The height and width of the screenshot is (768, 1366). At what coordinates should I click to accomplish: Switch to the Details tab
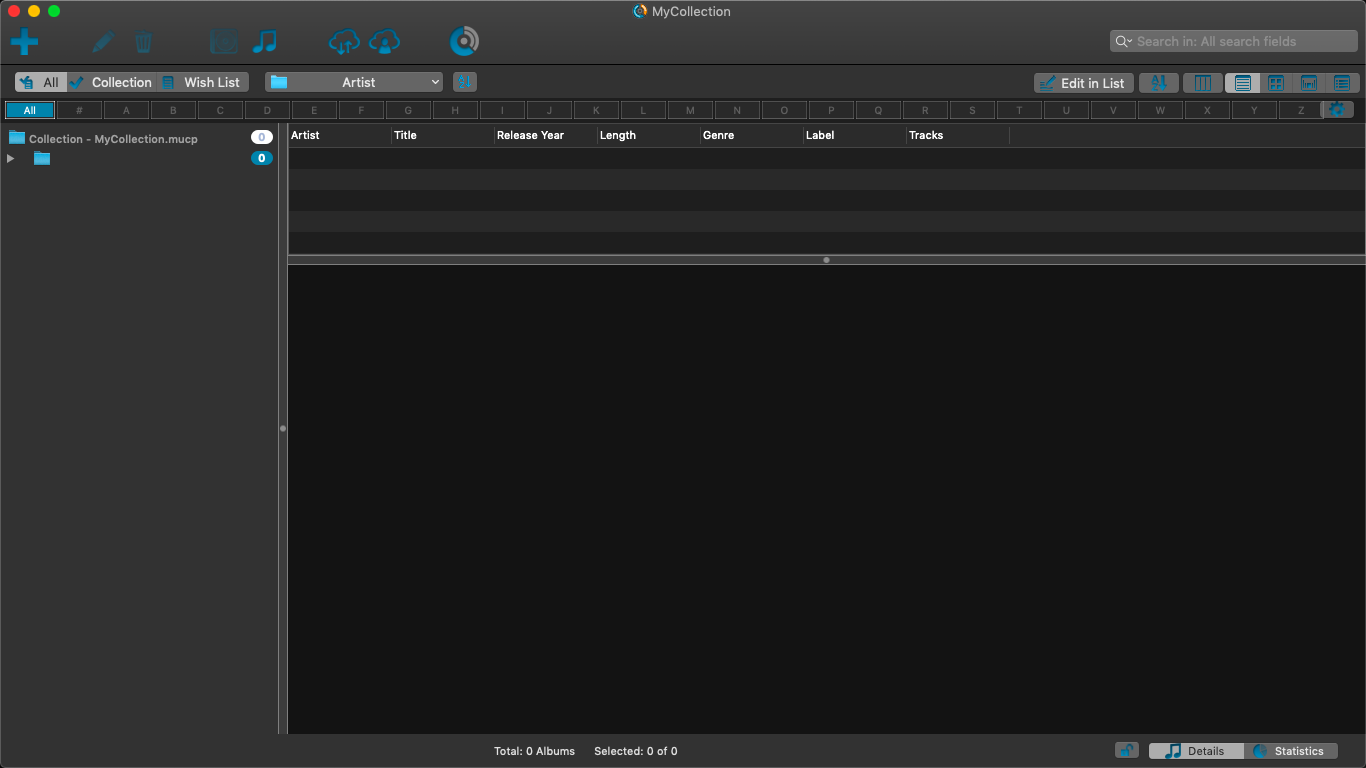(1196, 751)
